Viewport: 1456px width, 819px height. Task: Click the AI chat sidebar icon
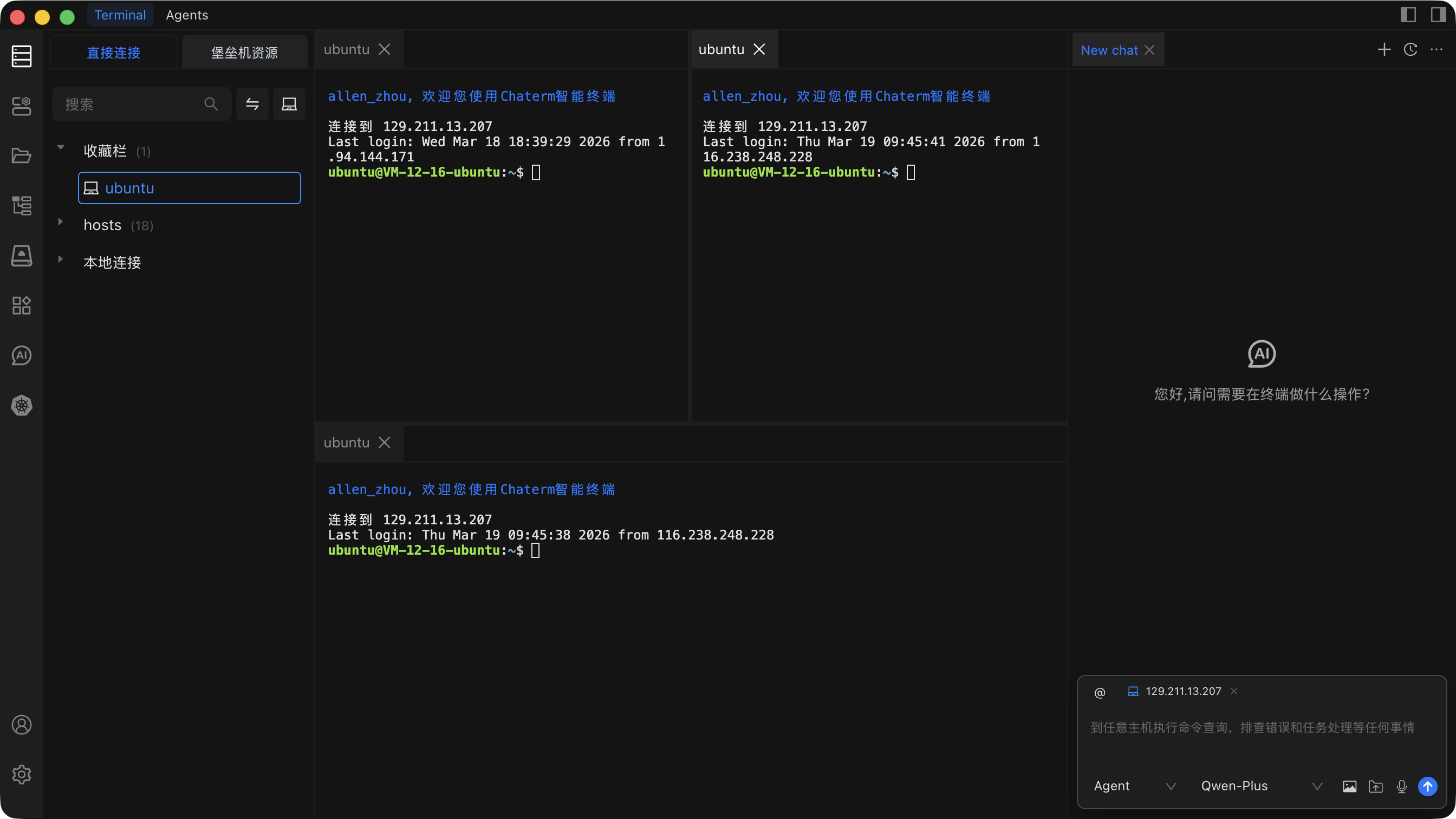click(22, 355)
